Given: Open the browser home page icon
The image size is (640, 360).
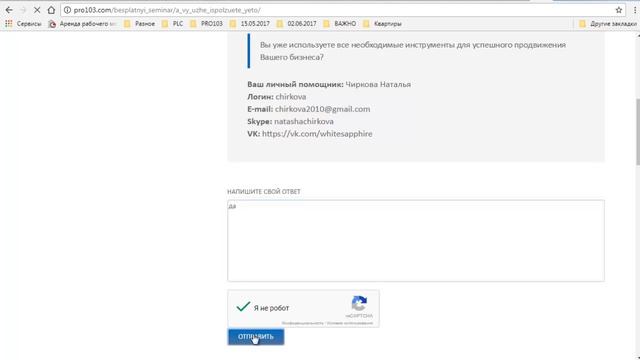Looking at the screenshot, I should pos(51,10).
